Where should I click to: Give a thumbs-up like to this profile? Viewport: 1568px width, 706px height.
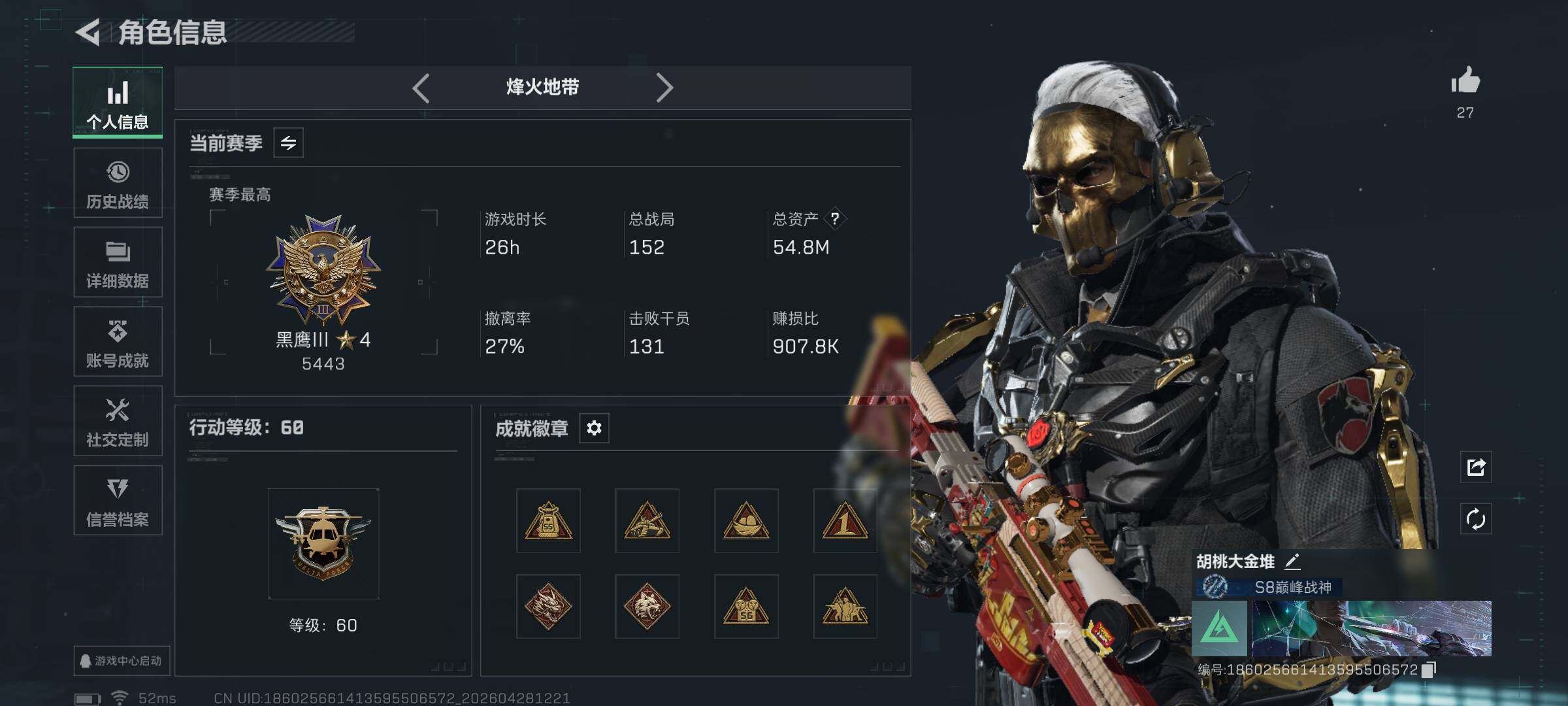coord(1465,81)
